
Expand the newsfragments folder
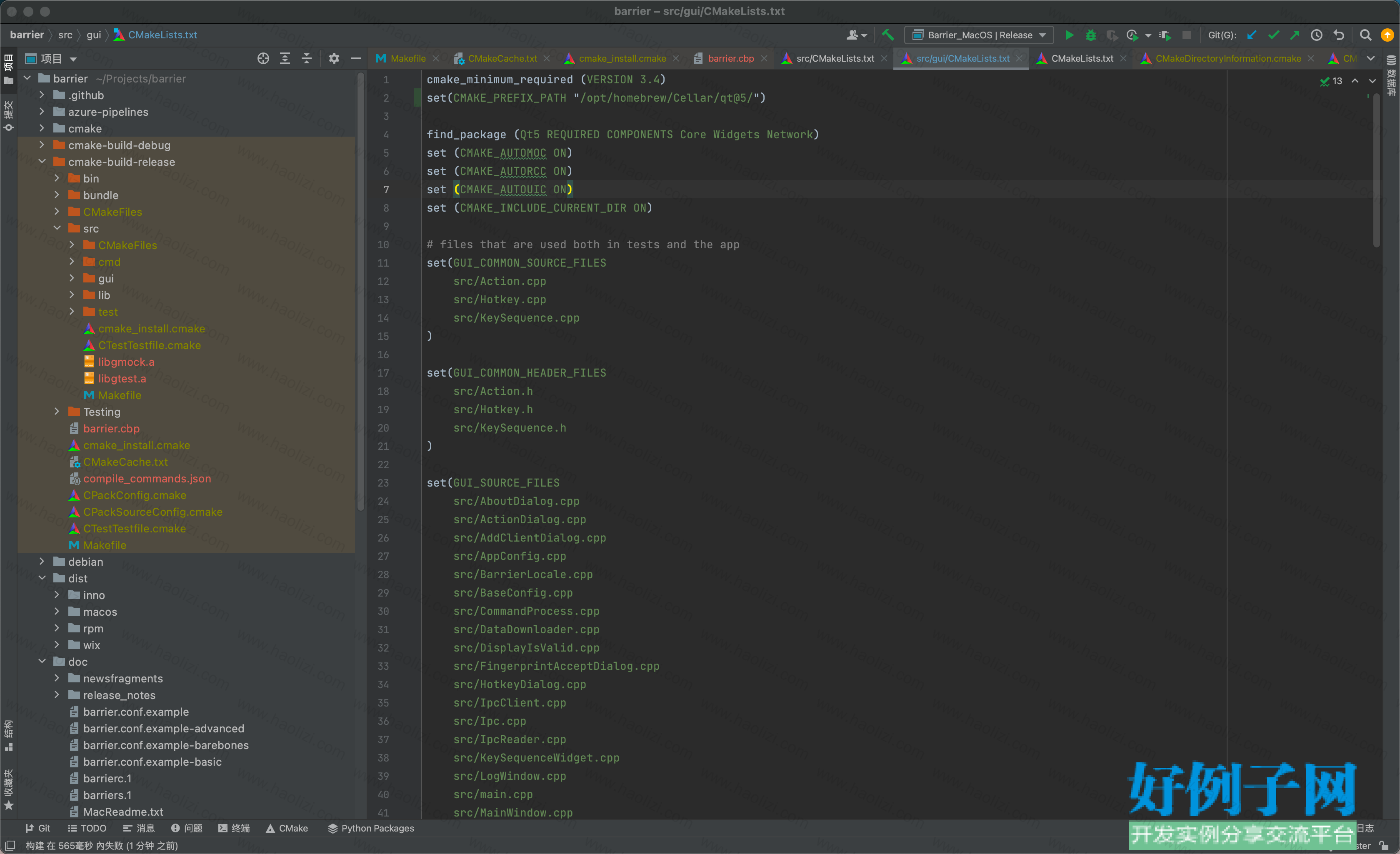coord(57,678)
